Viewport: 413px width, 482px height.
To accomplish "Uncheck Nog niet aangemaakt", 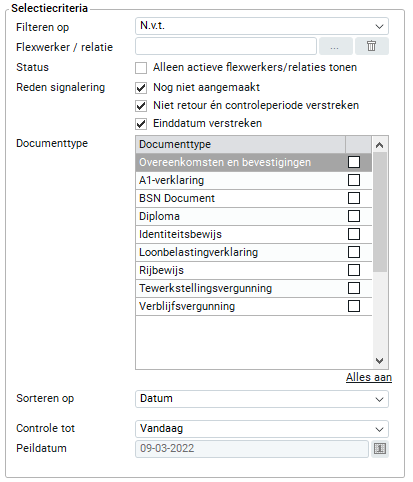I will click(x=141, y=88).
